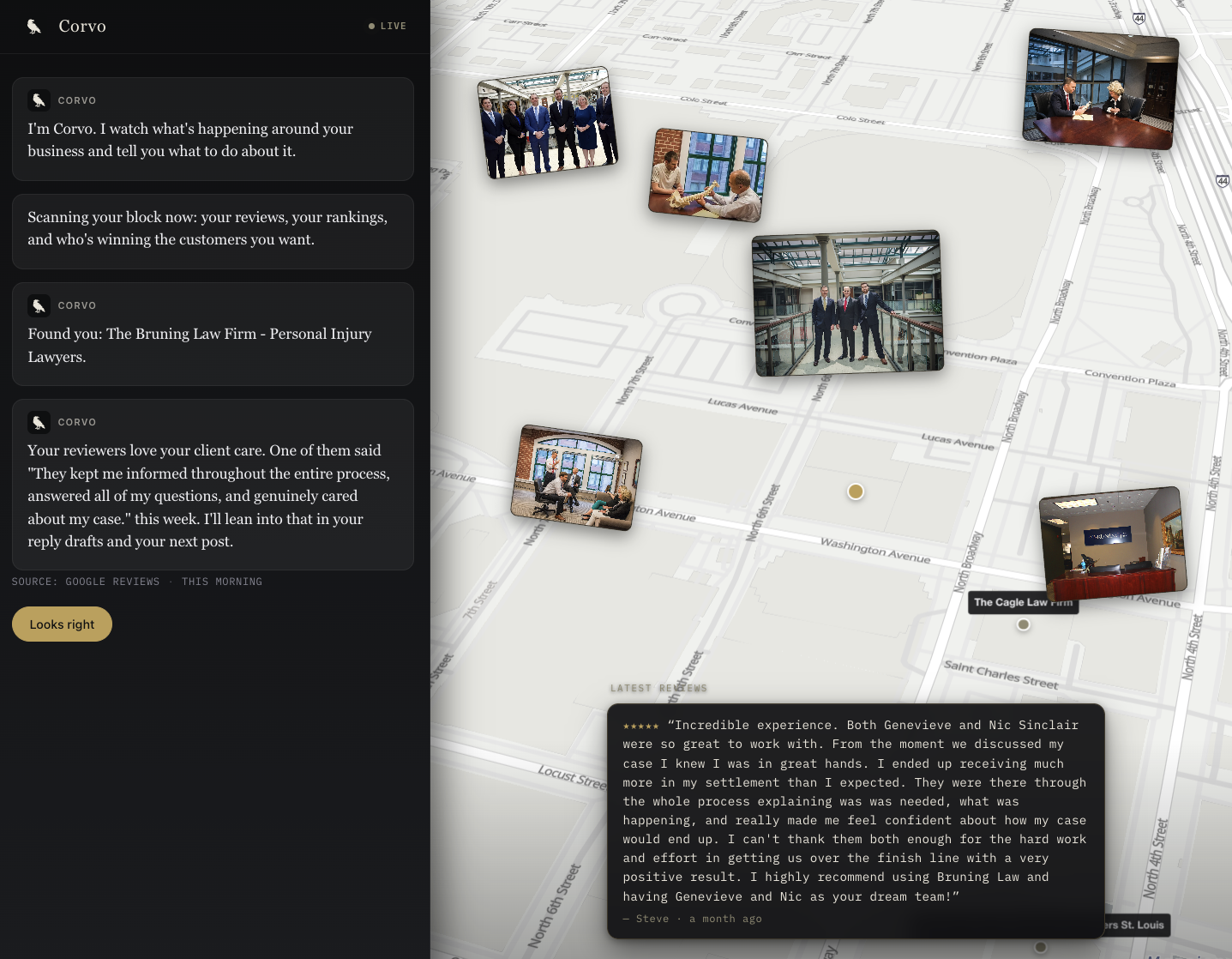Image resolution: width=1232 pixels, height=959 pixels.
Task: Open the six-person team group photo
Action: (548, 123)
